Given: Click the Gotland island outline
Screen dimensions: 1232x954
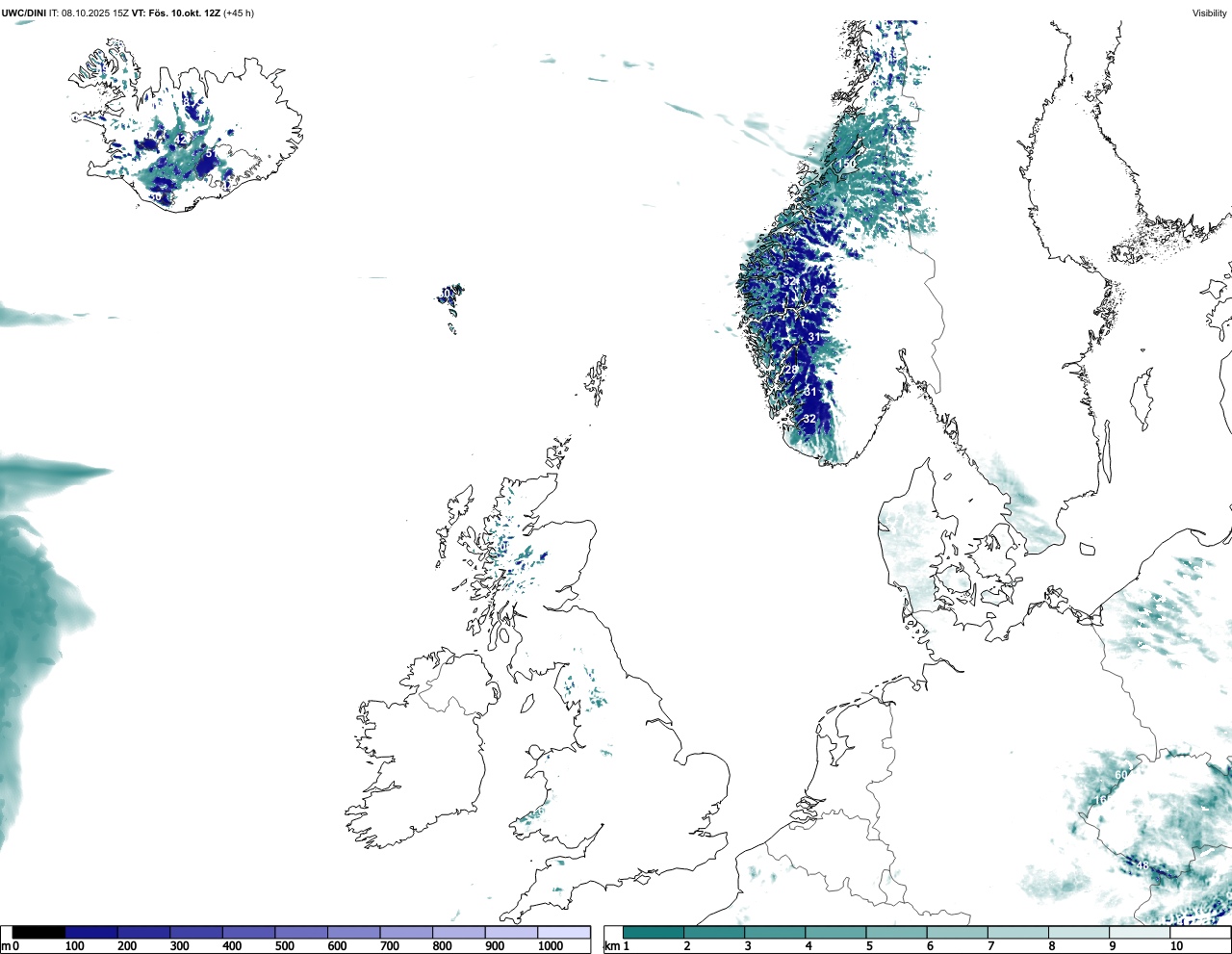Looking at the screenshot, I should coord(1140,400).
